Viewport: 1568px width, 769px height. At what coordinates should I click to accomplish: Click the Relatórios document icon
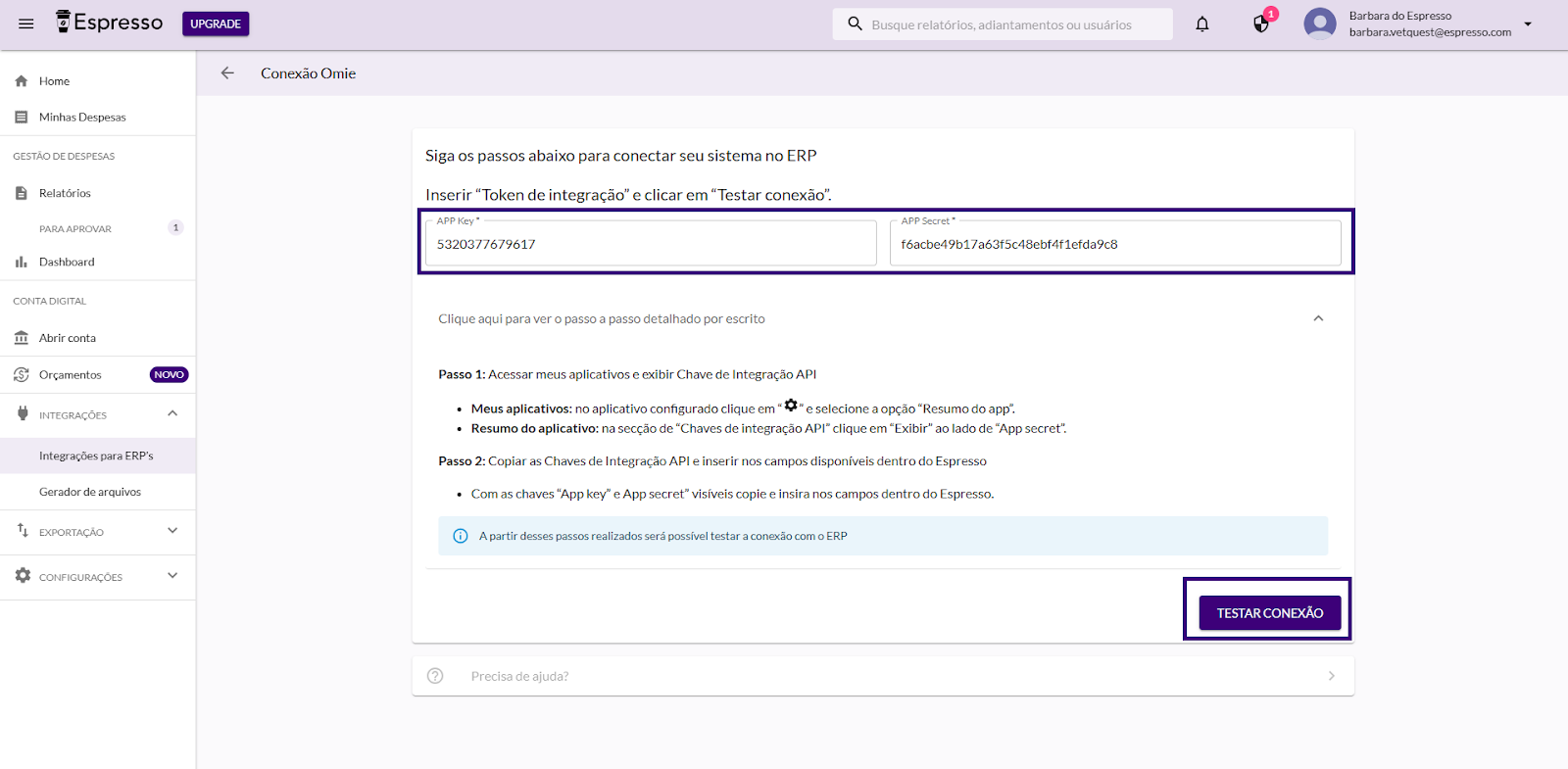pyautogui.click(x=22, y=193)
